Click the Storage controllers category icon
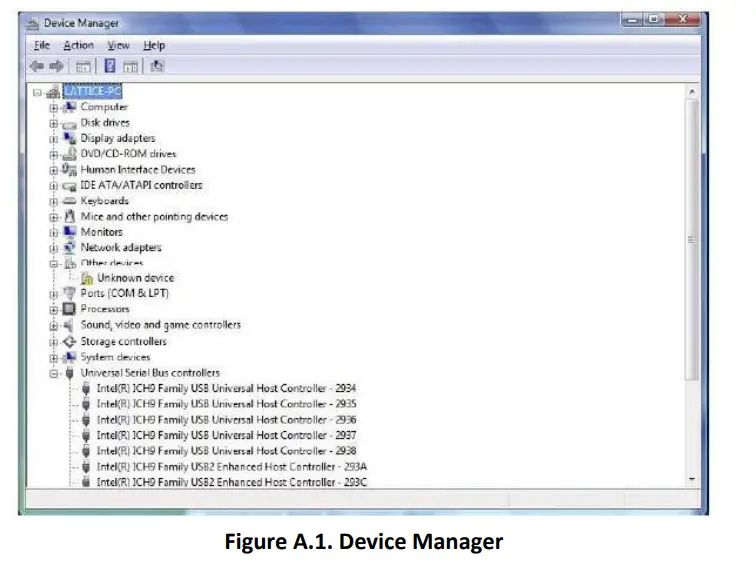Screen dimensions: 756x574 69,342
